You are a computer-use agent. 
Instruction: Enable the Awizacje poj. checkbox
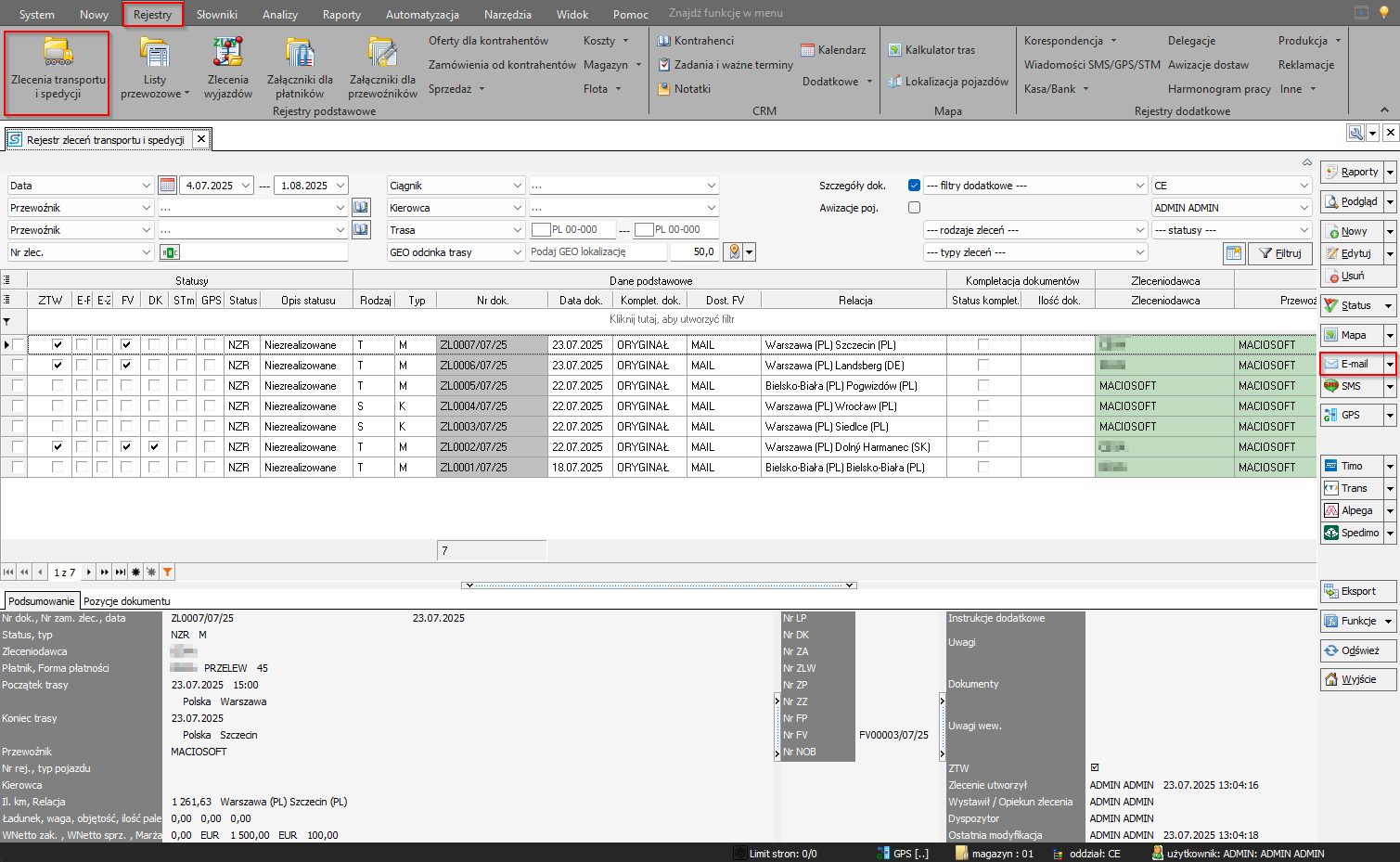point(914,208)
